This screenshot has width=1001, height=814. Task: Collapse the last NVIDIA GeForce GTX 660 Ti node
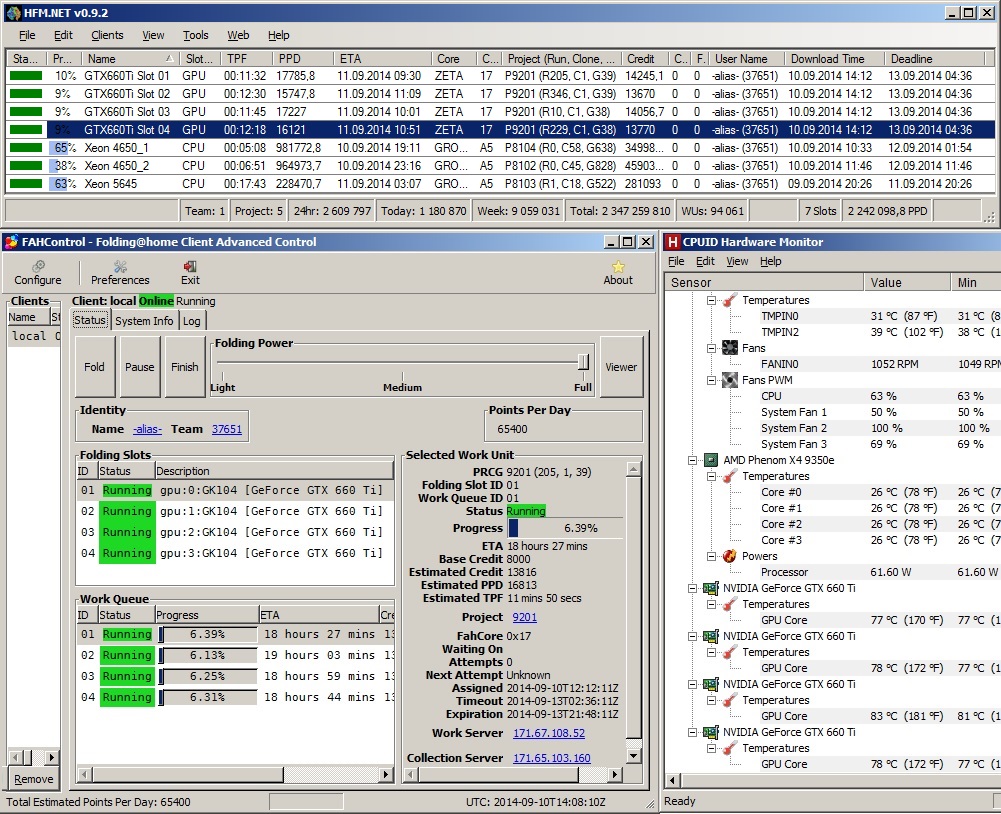coord(692,732)
